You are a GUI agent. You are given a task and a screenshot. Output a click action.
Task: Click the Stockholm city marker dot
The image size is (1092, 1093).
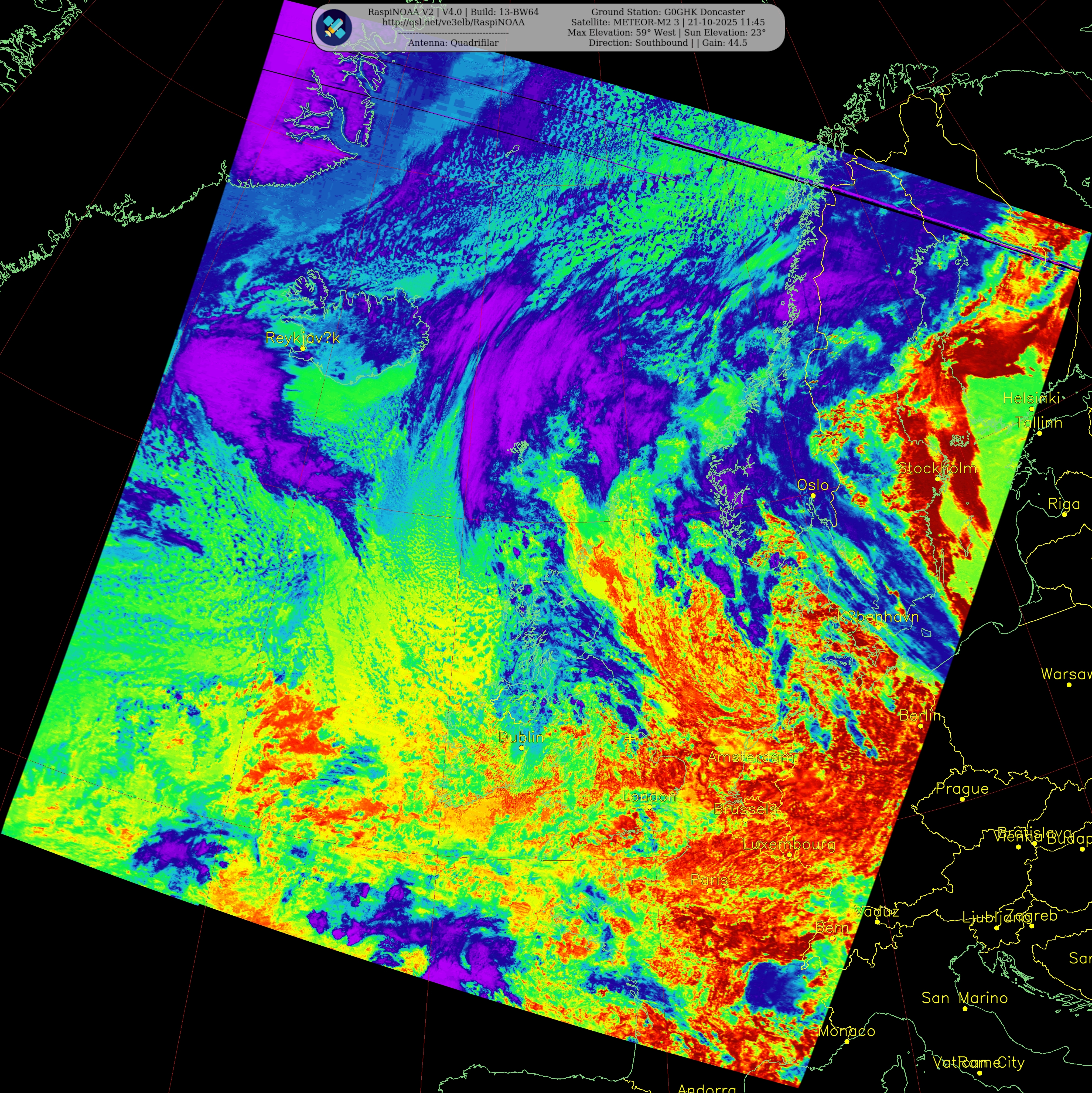pyautogui.click(x=938, y=479)
